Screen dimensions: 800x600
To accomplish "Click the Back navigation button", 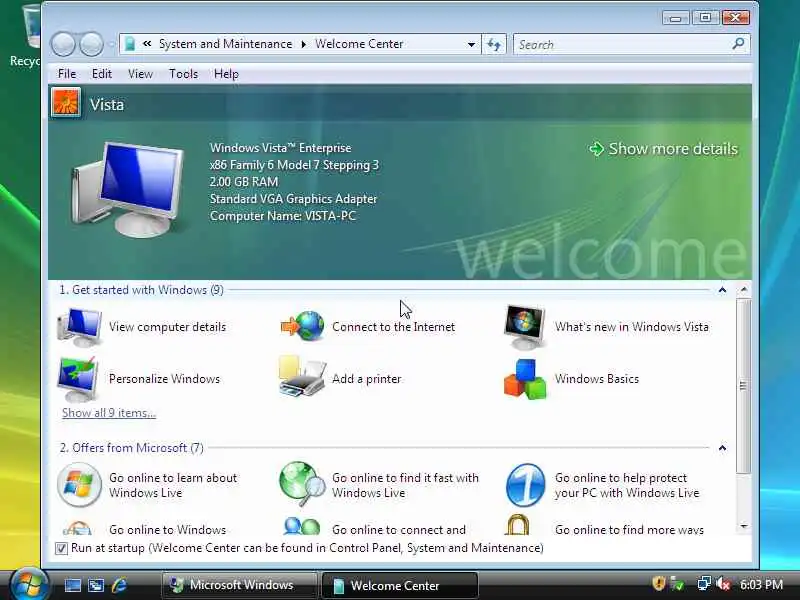I will [x=63, y=44].
